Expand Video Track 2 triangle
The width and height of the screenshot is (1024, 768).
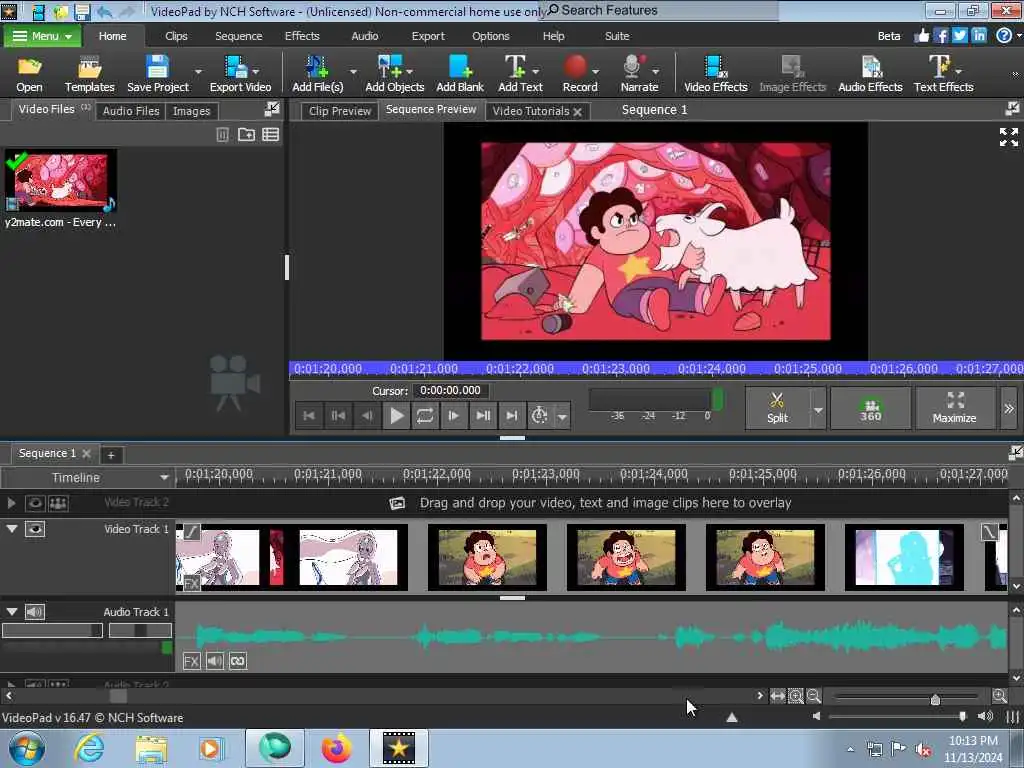[11, 503]
